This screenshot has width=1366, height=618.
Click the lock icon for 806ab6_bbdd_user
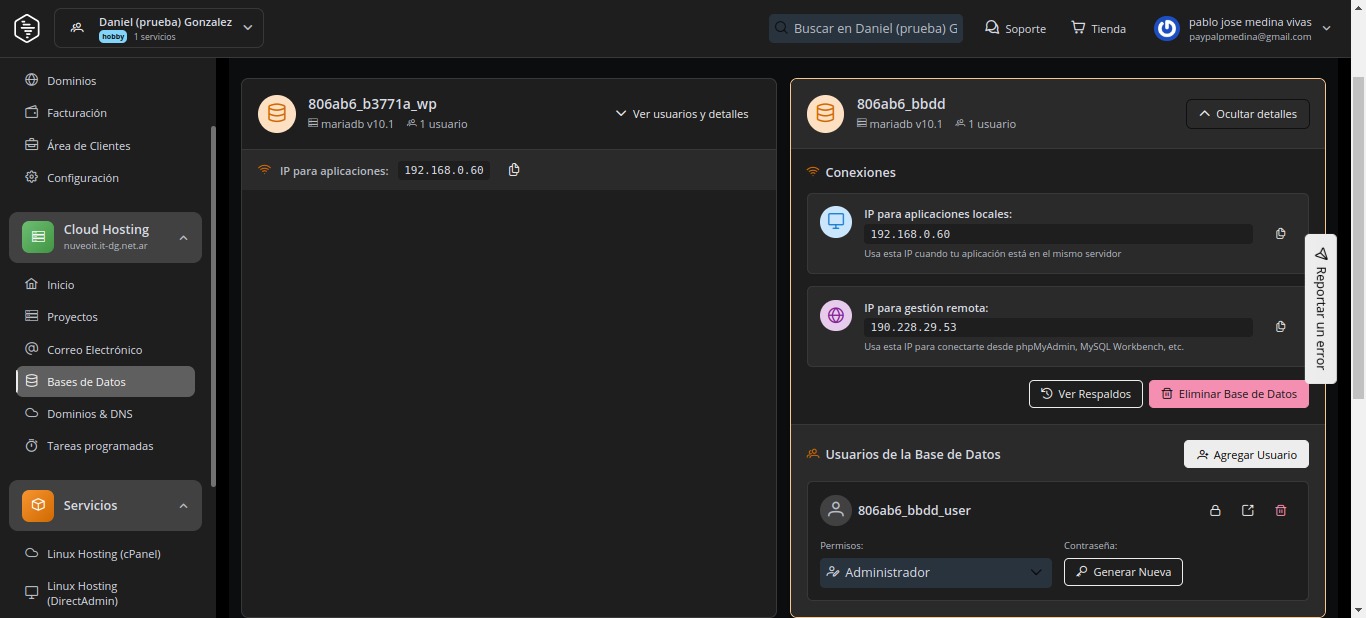pos(1215,511)
